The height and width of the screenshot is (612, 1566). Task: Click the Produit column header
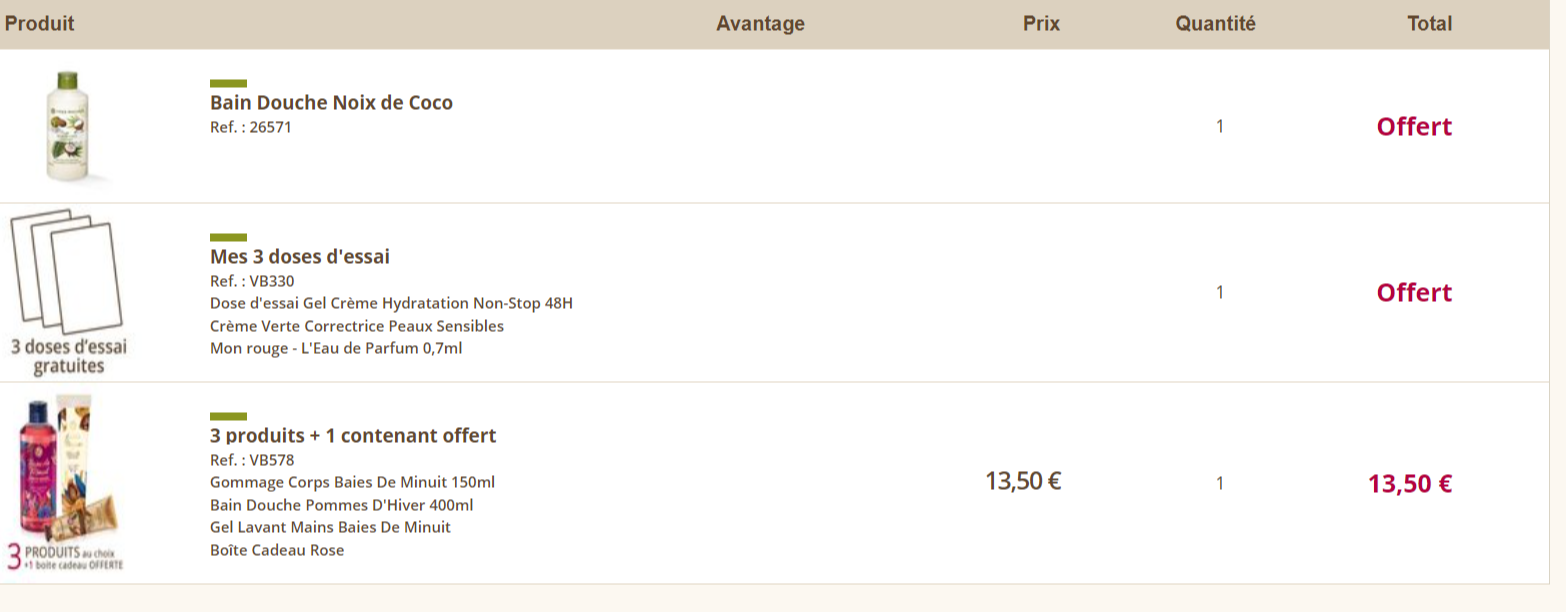coord(40,24)
